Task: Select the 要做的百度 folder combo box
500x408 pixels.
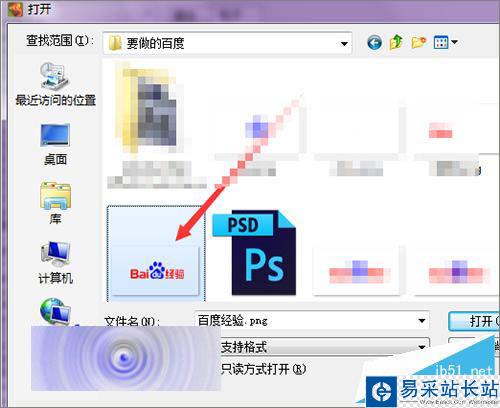Action: tap(227, 43)
